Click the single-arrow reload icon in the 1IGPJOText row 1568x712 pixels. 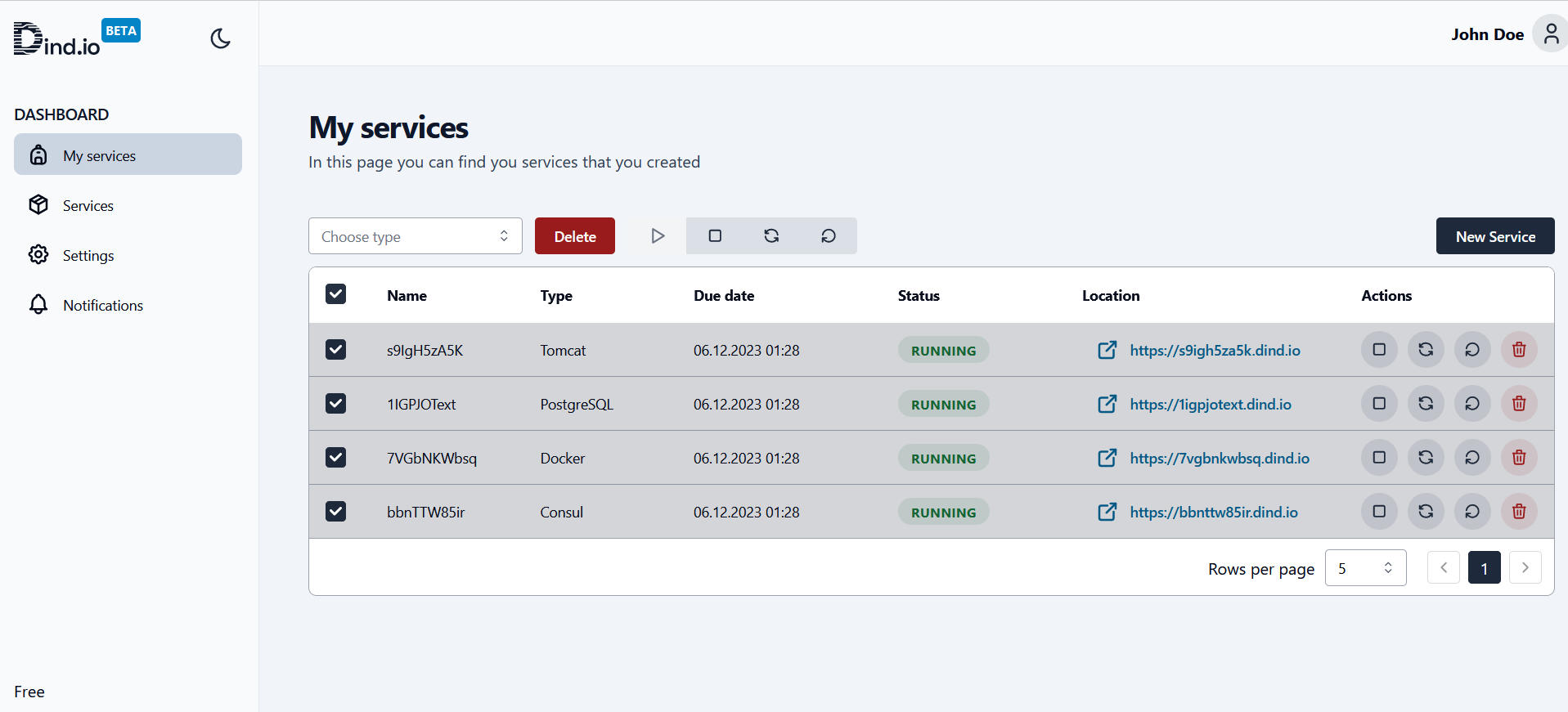(1472, 404)
